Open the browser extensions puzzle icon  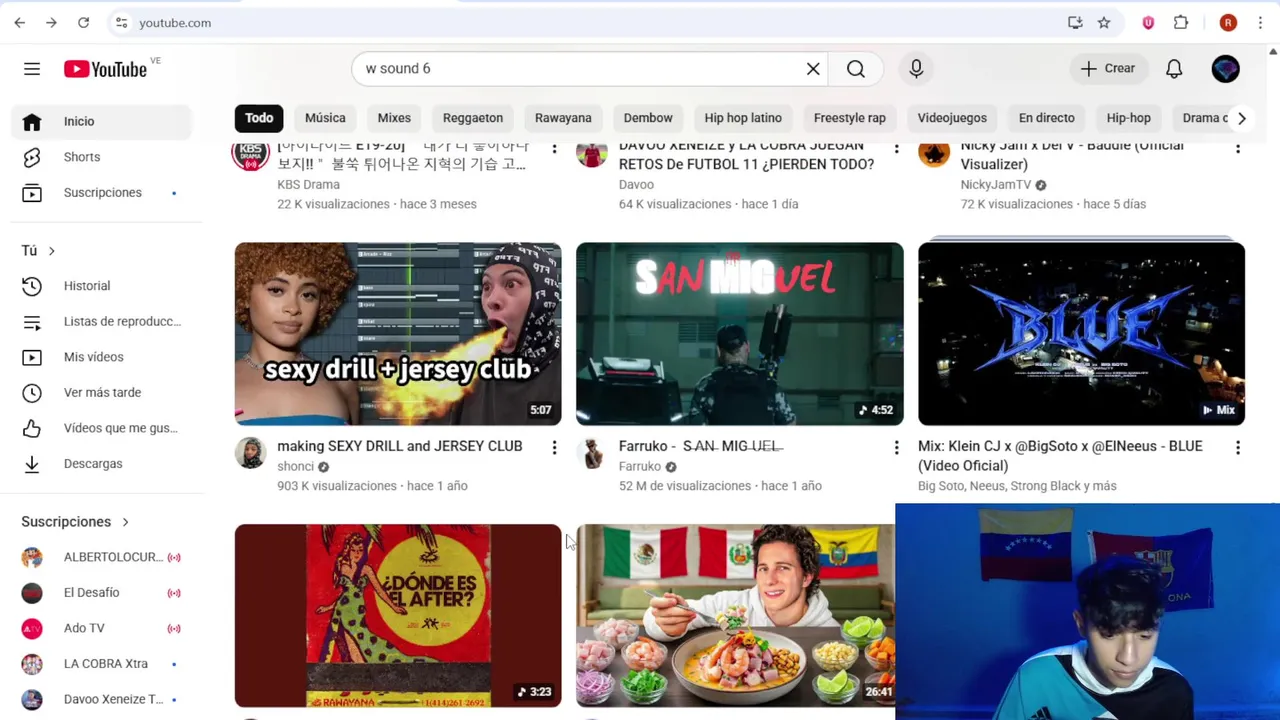1181,22
